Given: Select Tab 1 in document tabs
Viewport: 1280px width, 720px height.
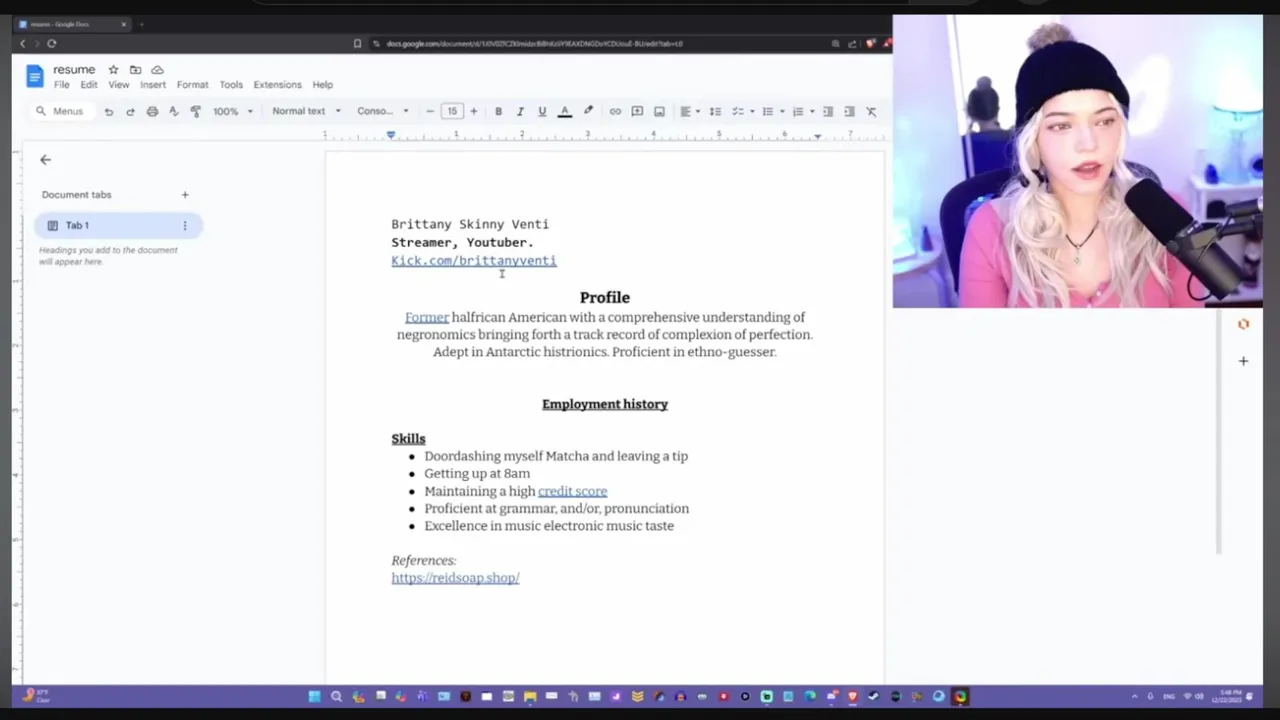Looking at the screenshot, I should (118, 226).
